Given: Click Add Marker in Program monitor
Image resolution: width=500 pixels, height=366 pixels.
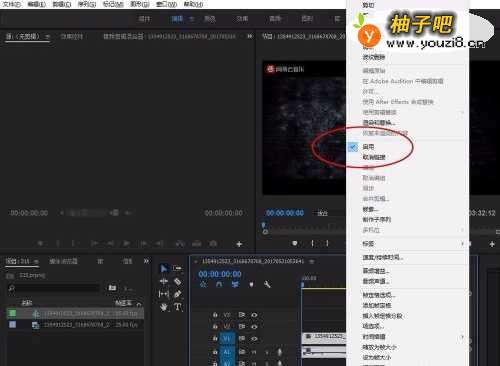Looking at the screenshot, I should coord(295,244).
